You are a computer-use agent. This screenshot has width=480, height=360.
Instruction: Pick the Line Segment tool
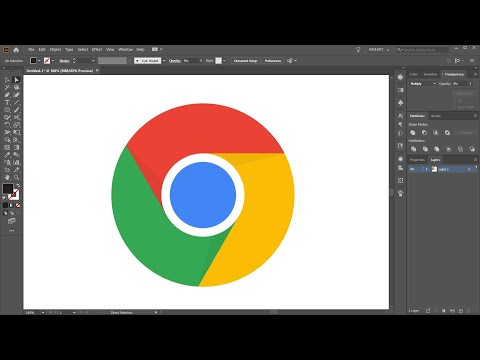(x=16, y=103)
